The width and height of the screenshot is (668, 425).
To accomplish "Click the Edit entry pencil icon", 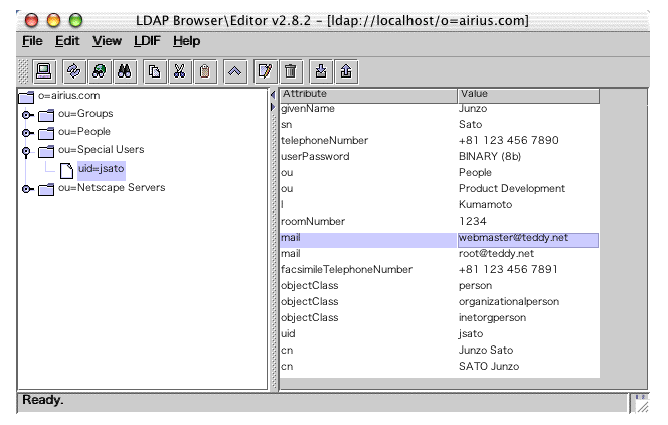I will pos(265,71).
